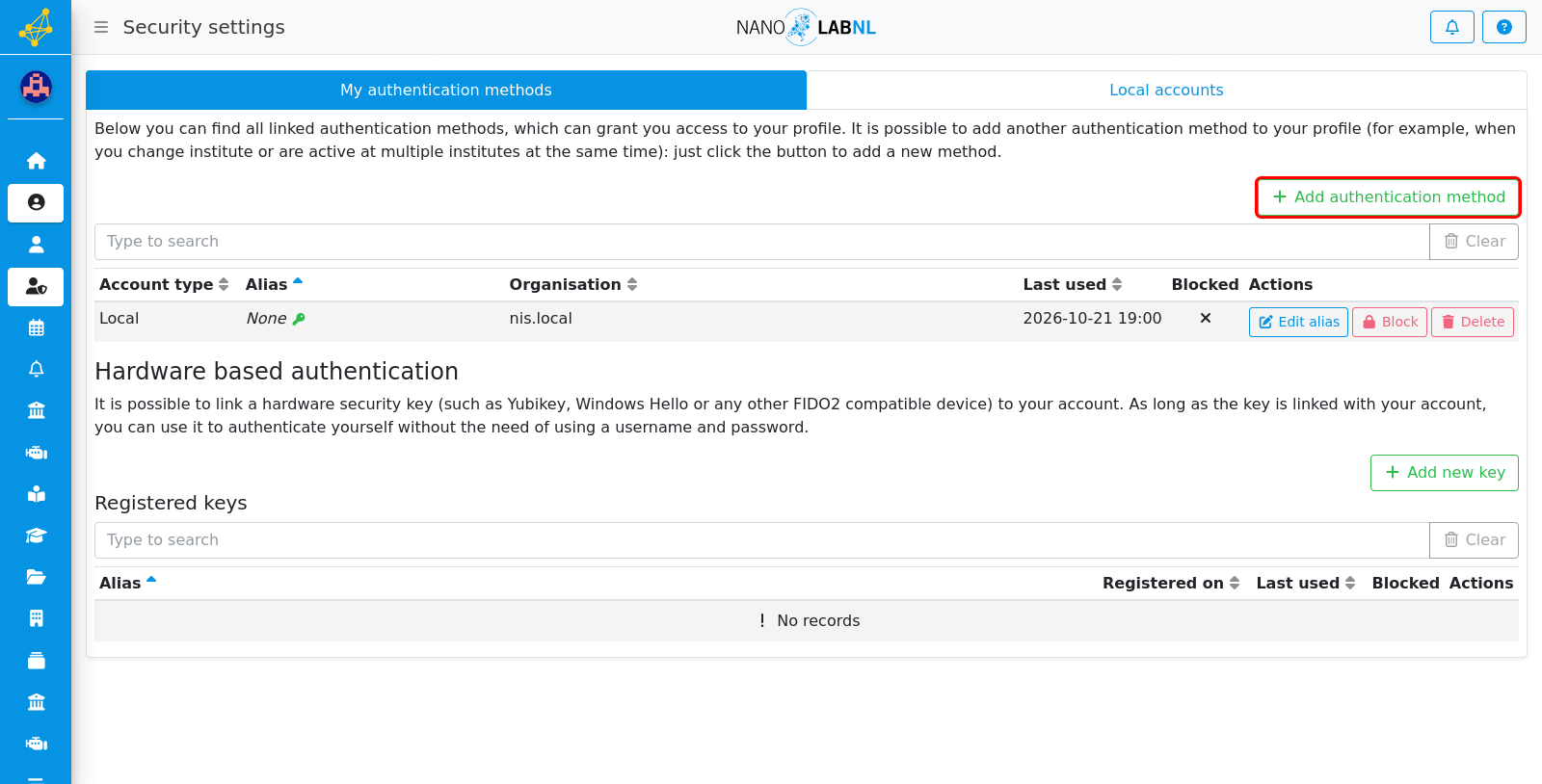
Task: Click Edit alias for Local account
Action: pos(1298,322)
